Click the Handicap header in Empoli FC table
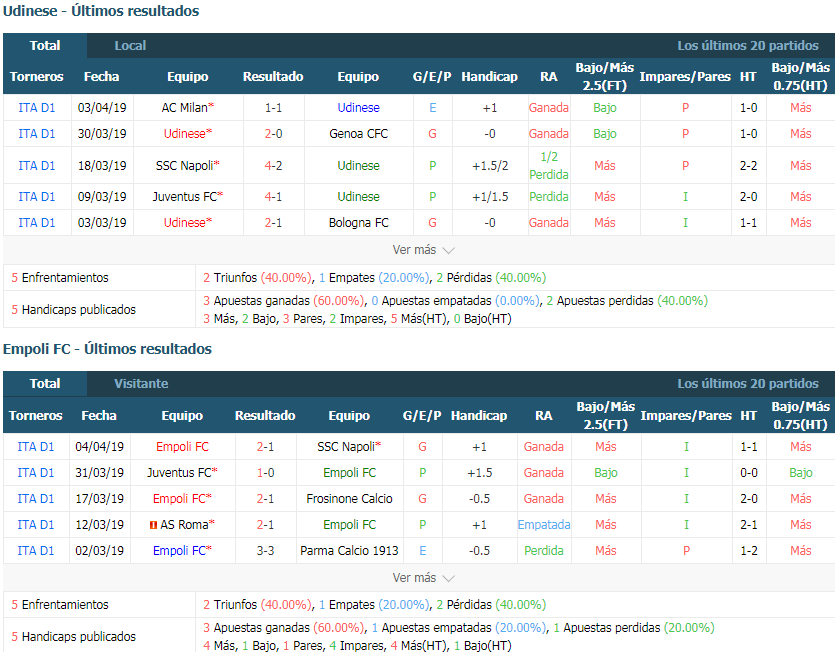The image size is (835, 652). point(479,415)
